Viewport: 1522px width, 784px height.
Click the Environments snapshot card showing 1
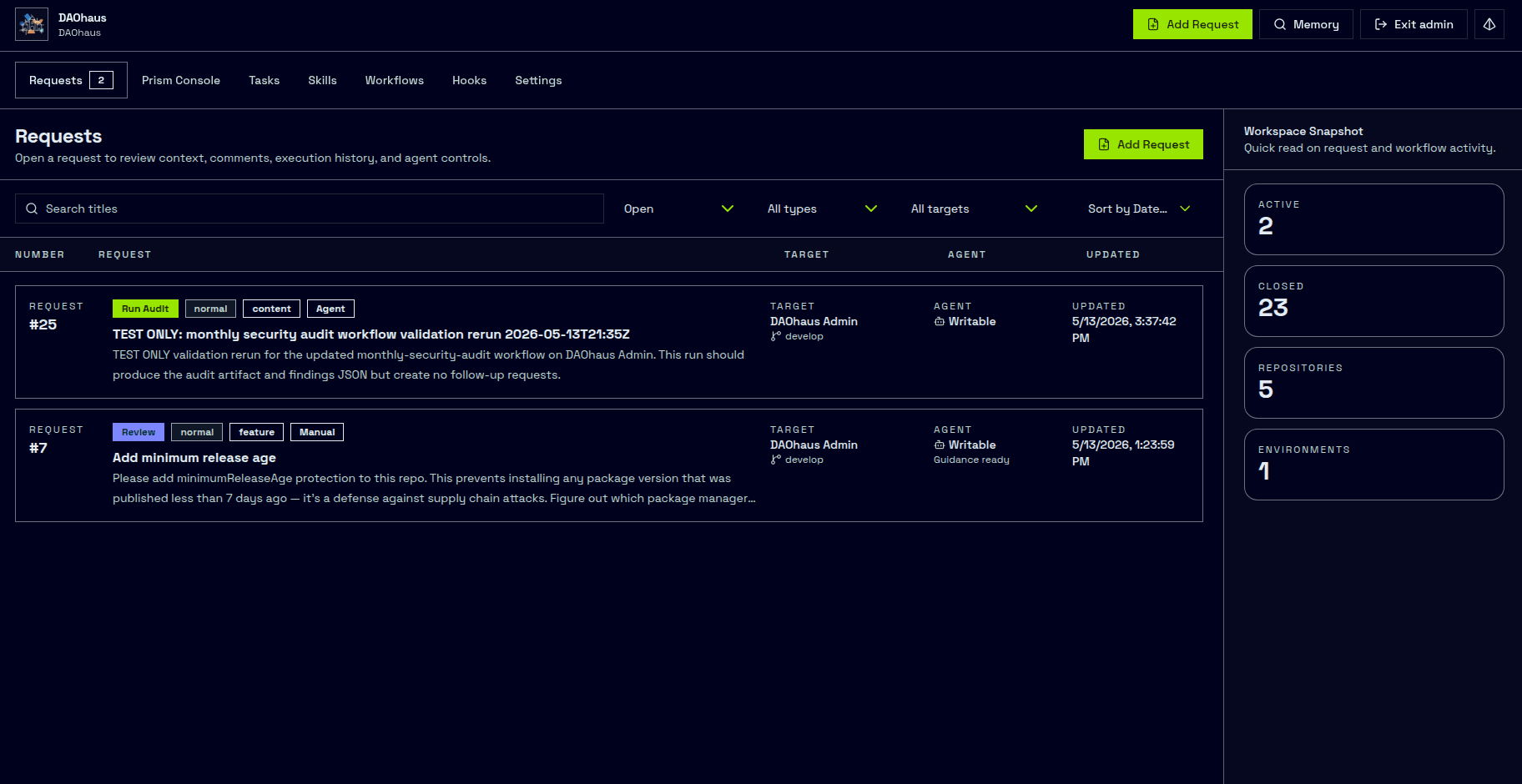click(x=1373, y=465)
